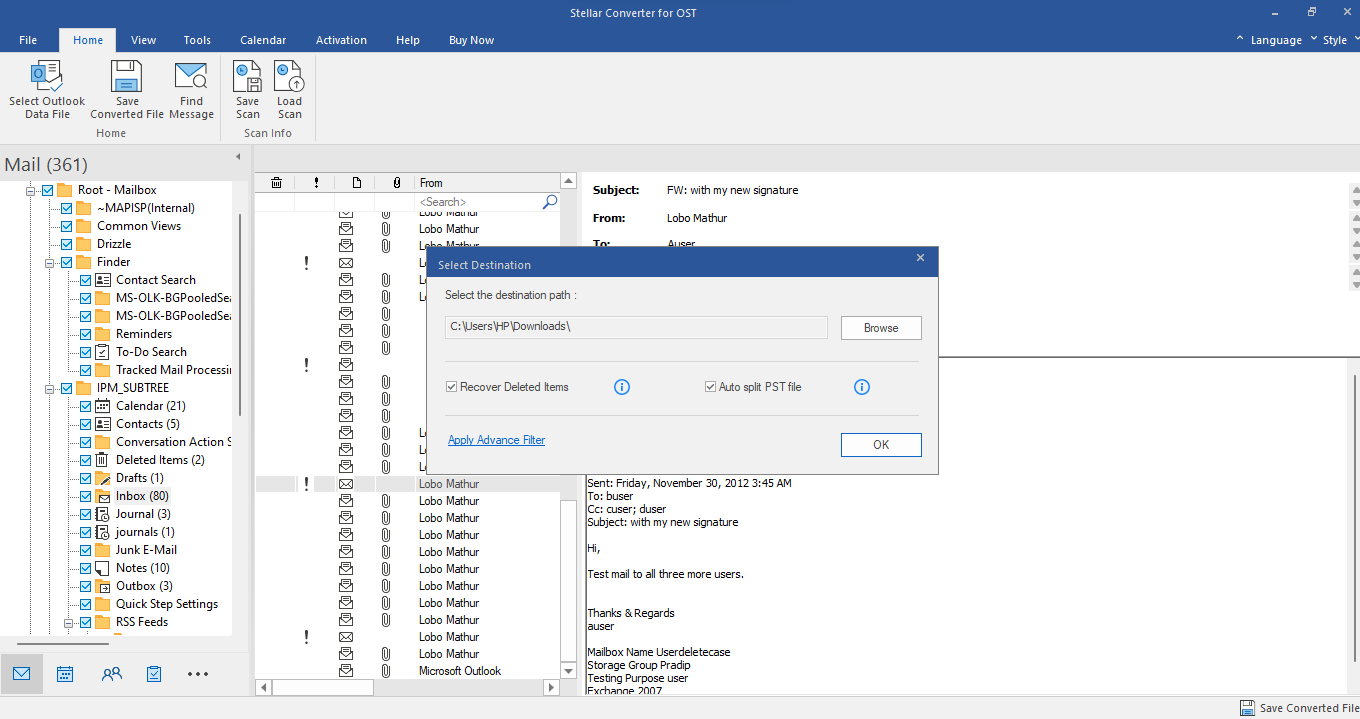Viewport: 1360px width, 719px height.
Task: Click the destination path field
Action: (x=636, y=328)
